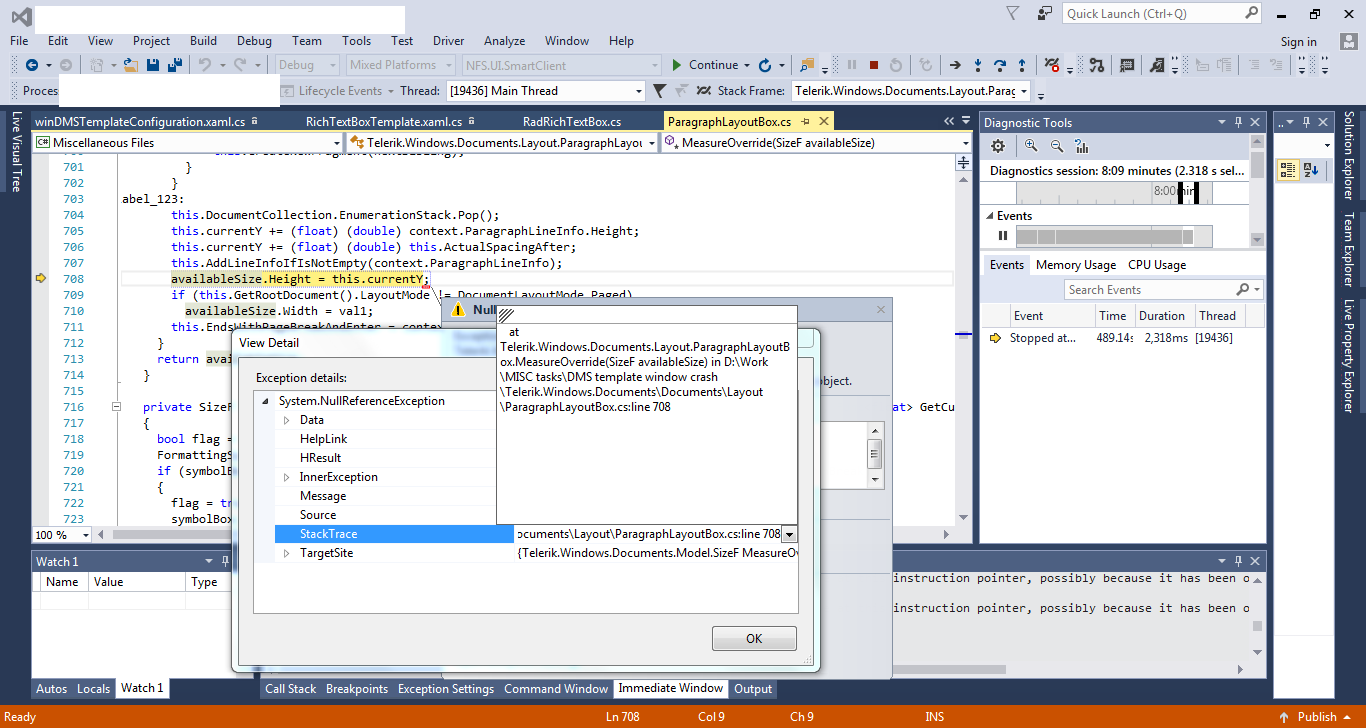Open Diagnostic Tools settings gear

(x=997, y=146)
